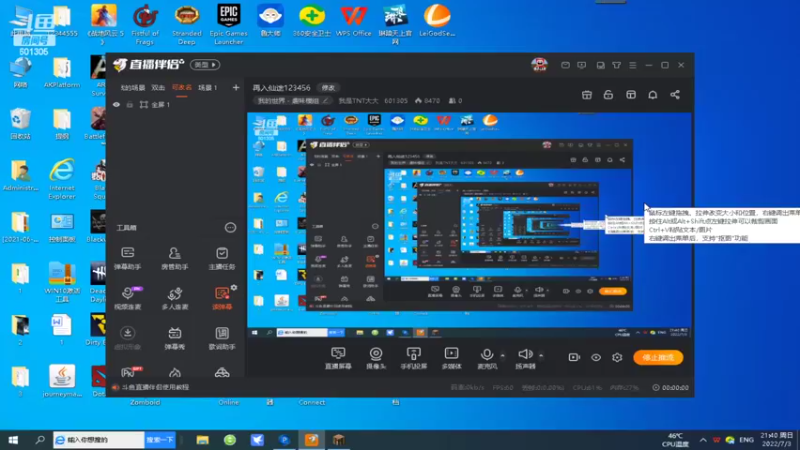
Task: Toggle the unlock padlock icon above the preview
Action: click(x=608, y=95)
